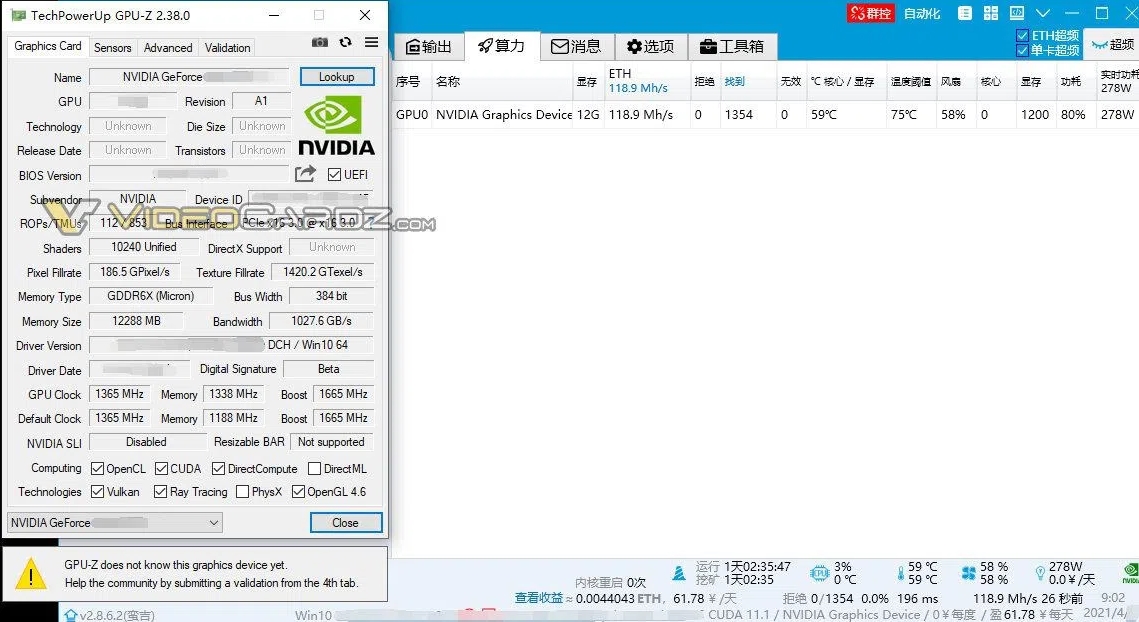Click the GPU-Z refresh icon
The width and height of the screenshot is (1139, 622).
tap(345, 43)
